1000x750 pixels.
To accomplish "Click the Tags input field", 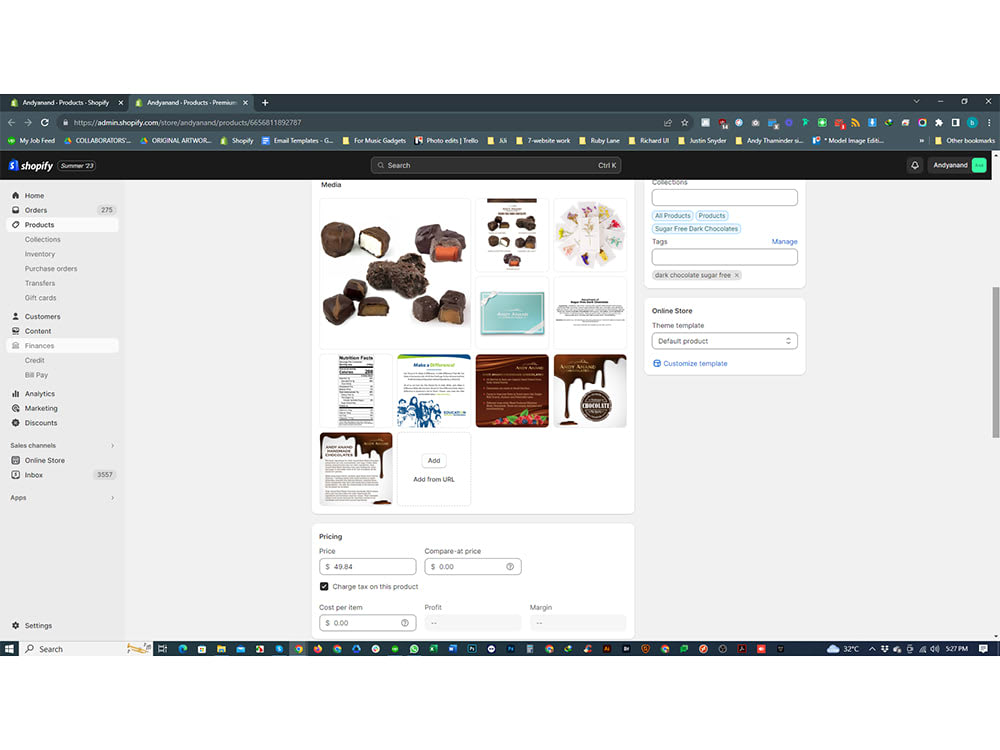I will point(724,257).
